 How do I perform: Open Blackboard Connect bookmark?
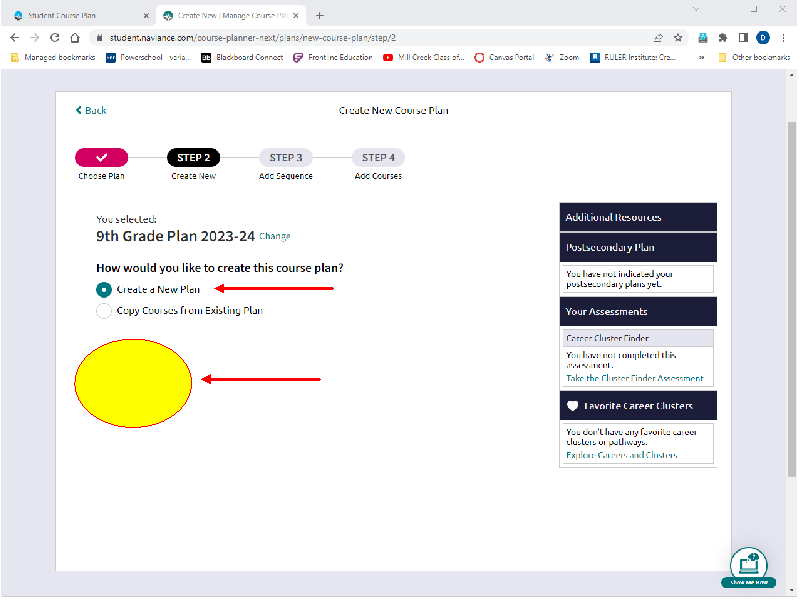coord(242,58)
